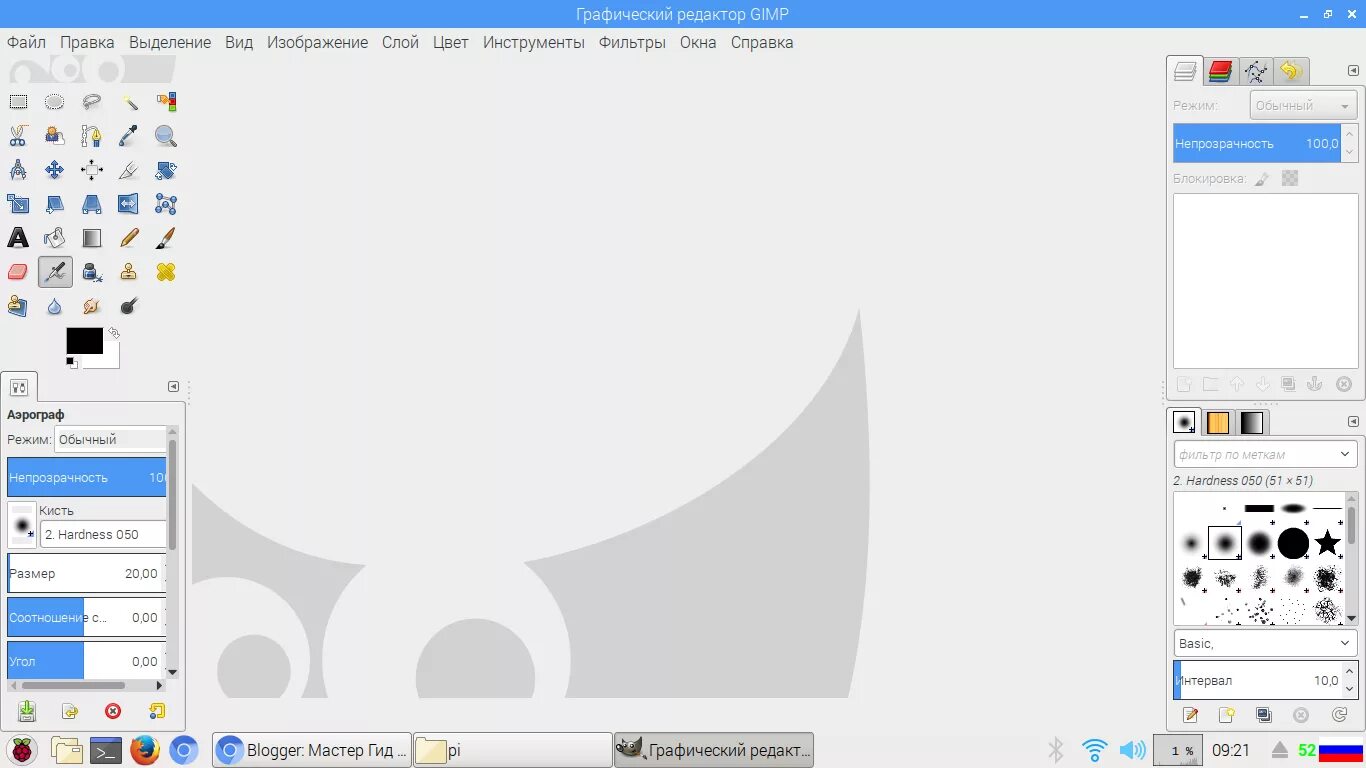The image size is (1366, 768).
Task: Select the Pencil tool
Action: (x=129, y=238)
